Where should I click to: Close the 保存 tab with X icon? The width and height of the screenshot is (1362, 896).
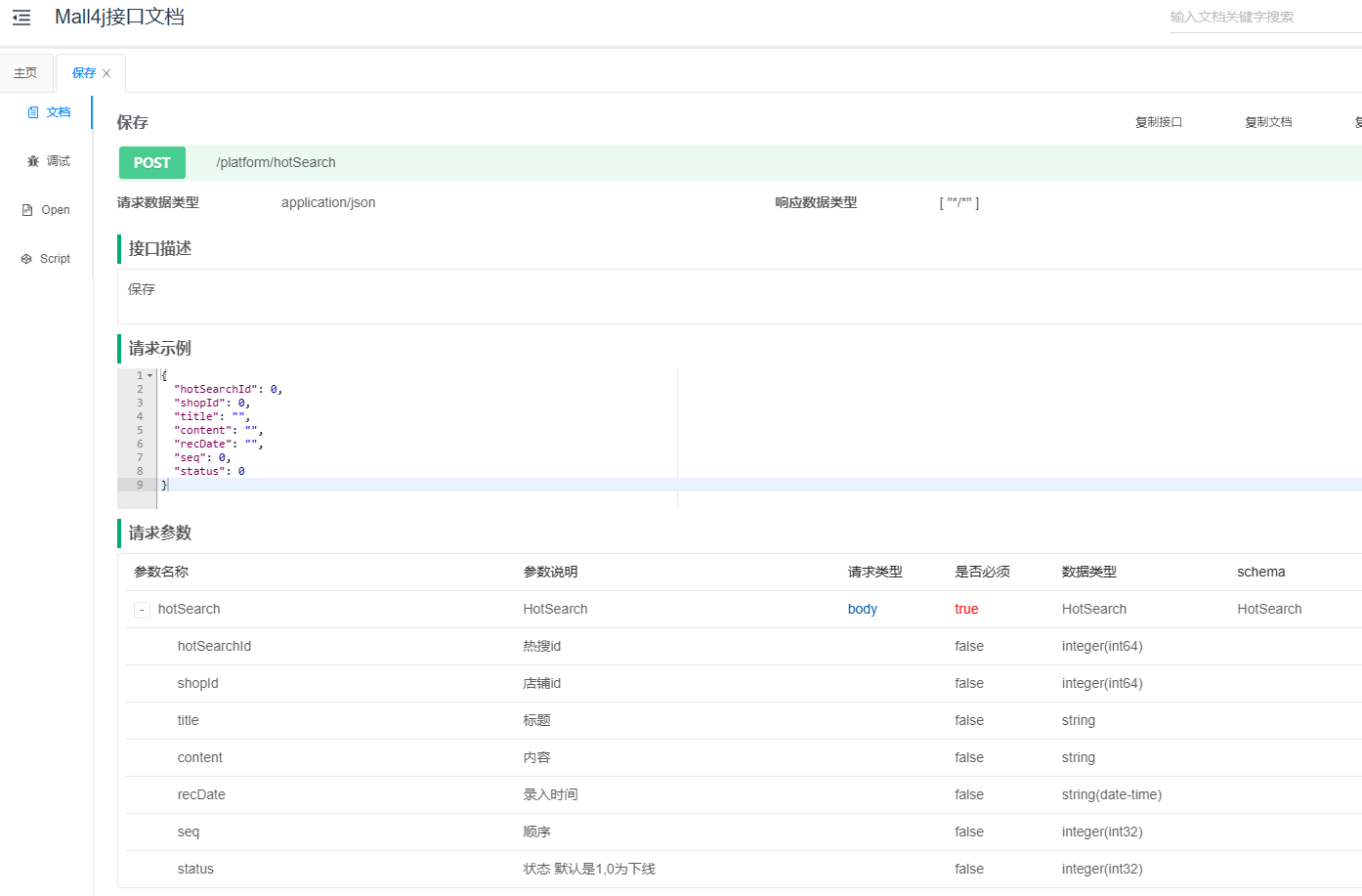coord(106,73)
